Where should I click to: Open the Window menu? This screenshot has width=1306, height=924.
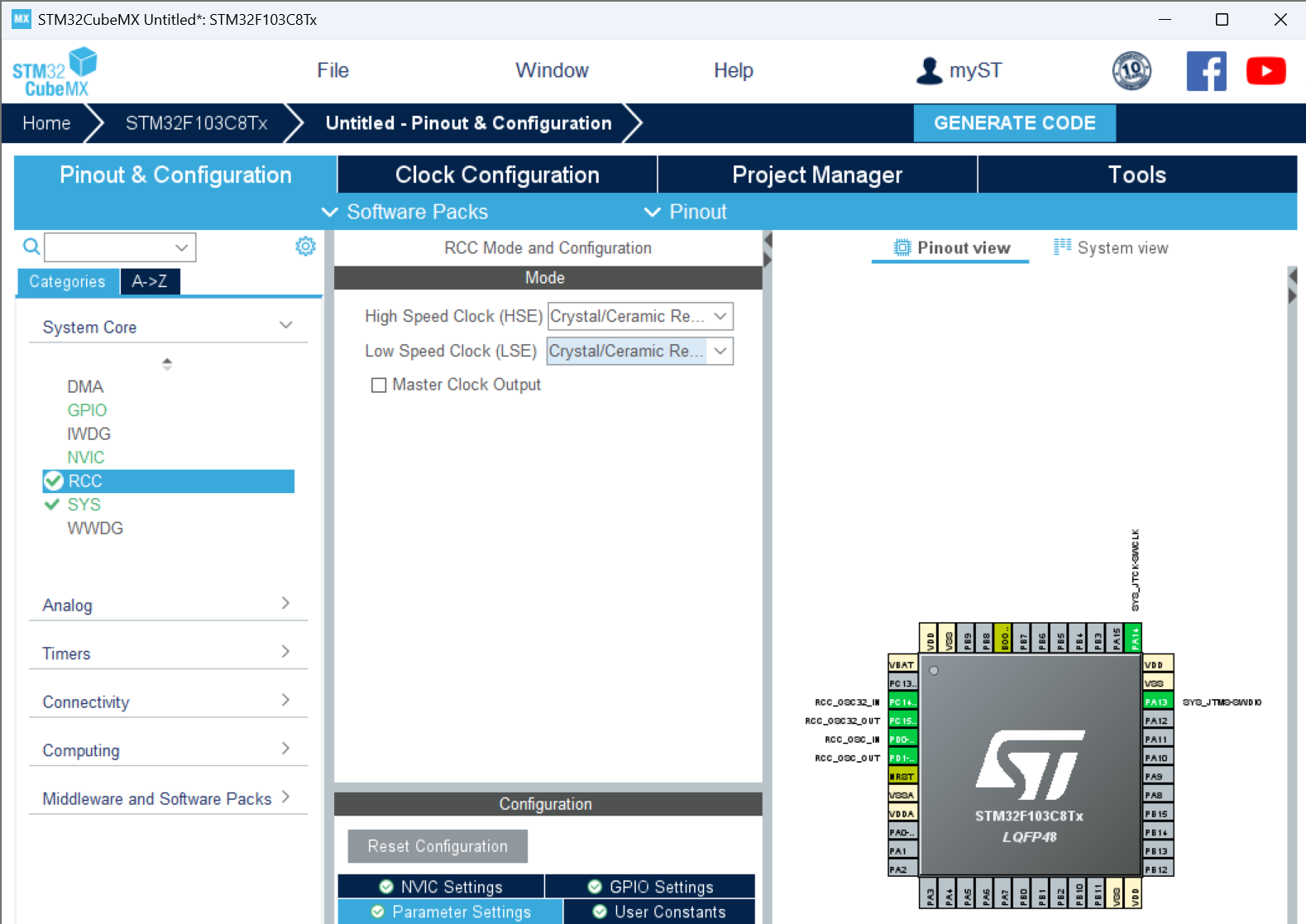(552, 70)
